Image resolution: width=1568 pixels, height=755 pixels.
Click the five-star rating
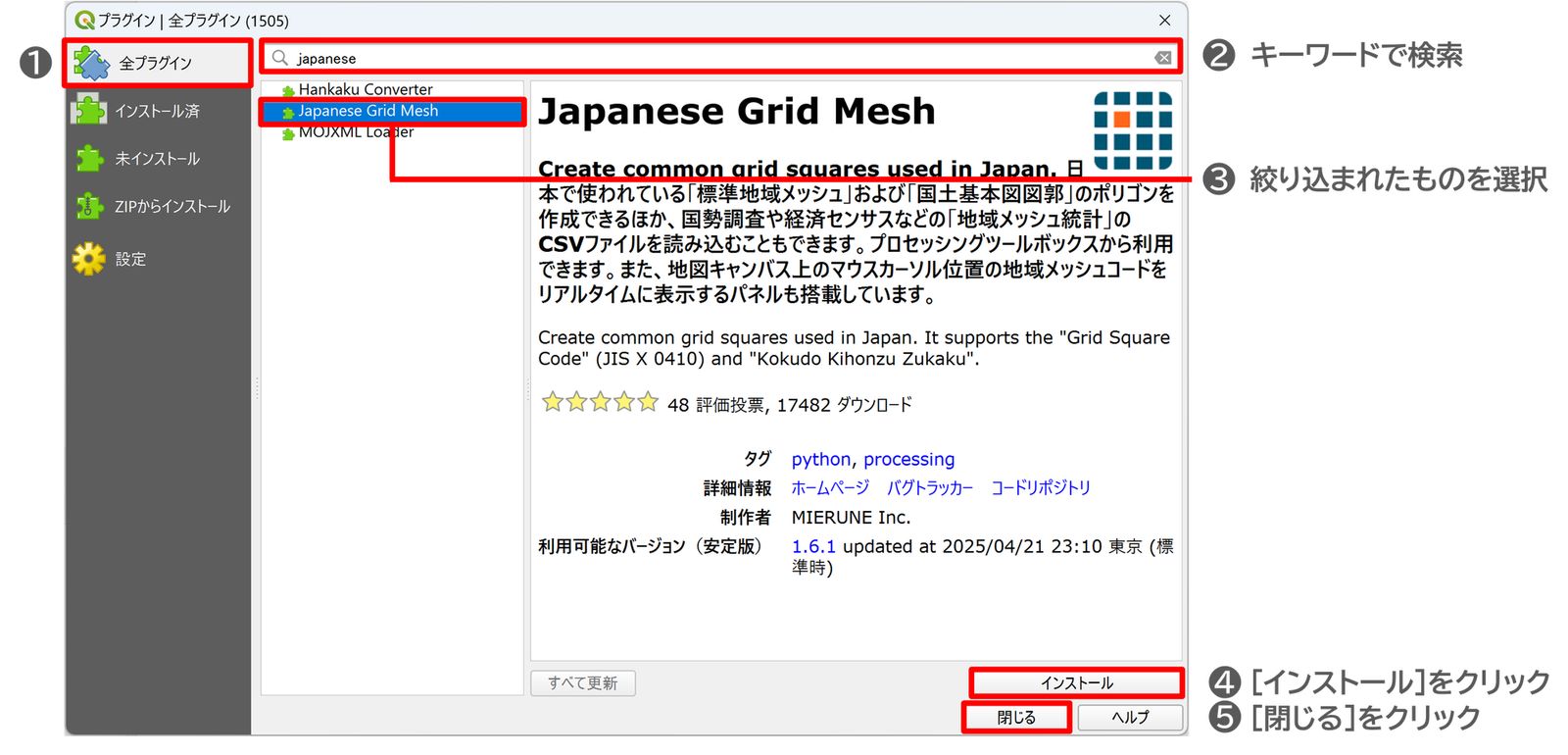point(600,402)
